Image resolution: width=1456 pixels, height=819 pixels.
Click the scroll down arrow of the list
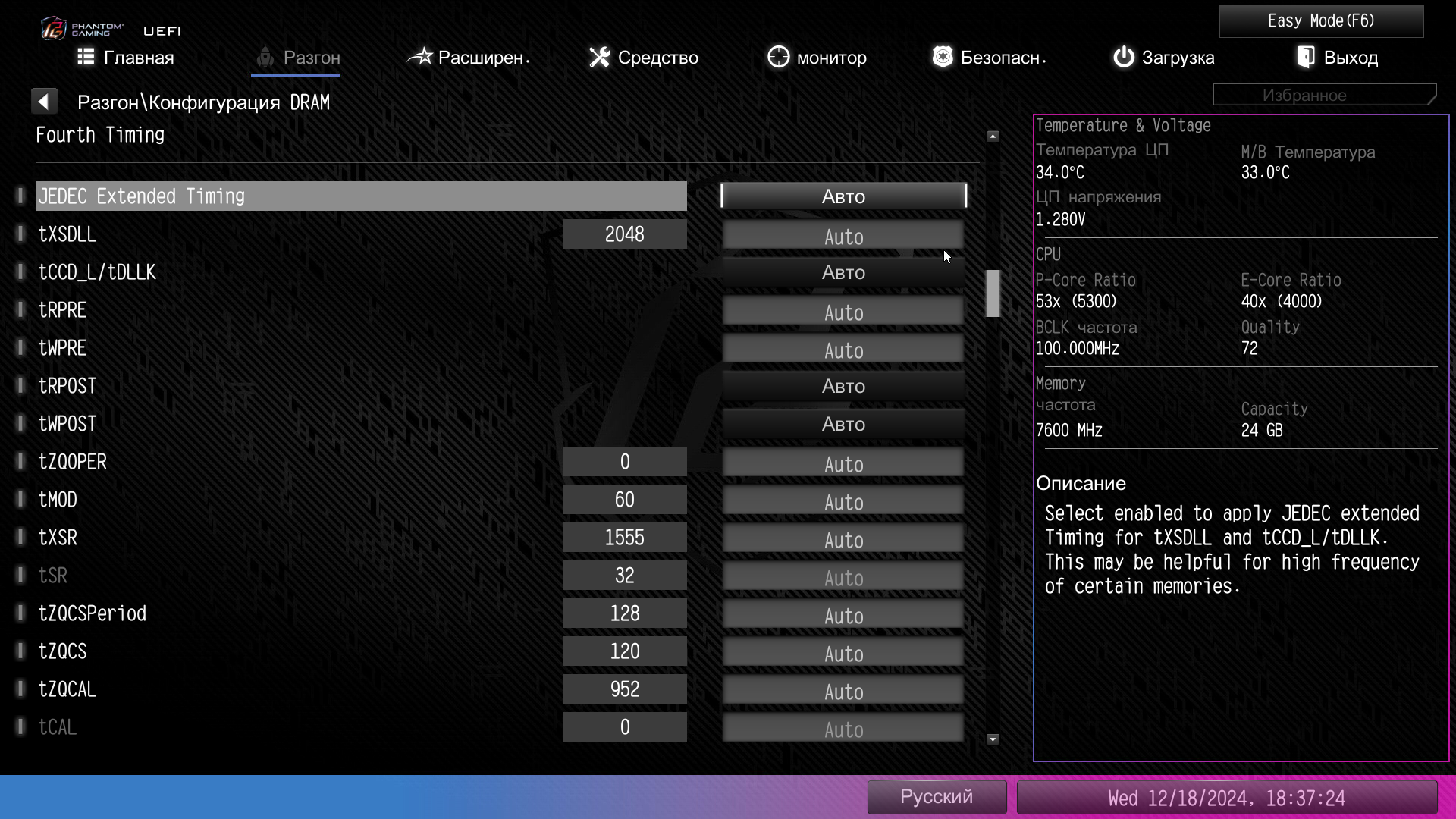pyautogui.click(x=993, y=739)
